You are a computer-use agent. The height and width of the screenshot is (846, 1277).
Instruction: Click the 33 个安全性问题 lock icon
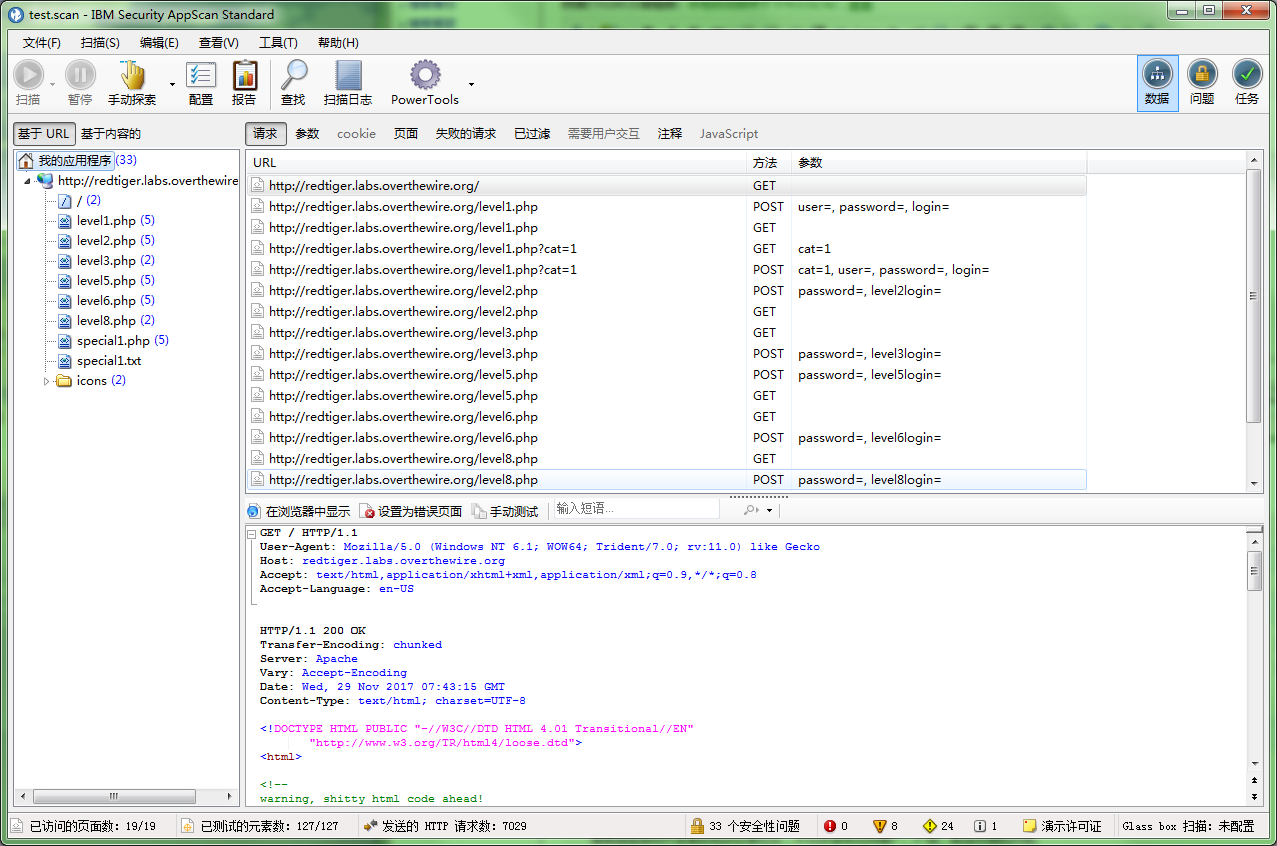(x=697, y=826)
